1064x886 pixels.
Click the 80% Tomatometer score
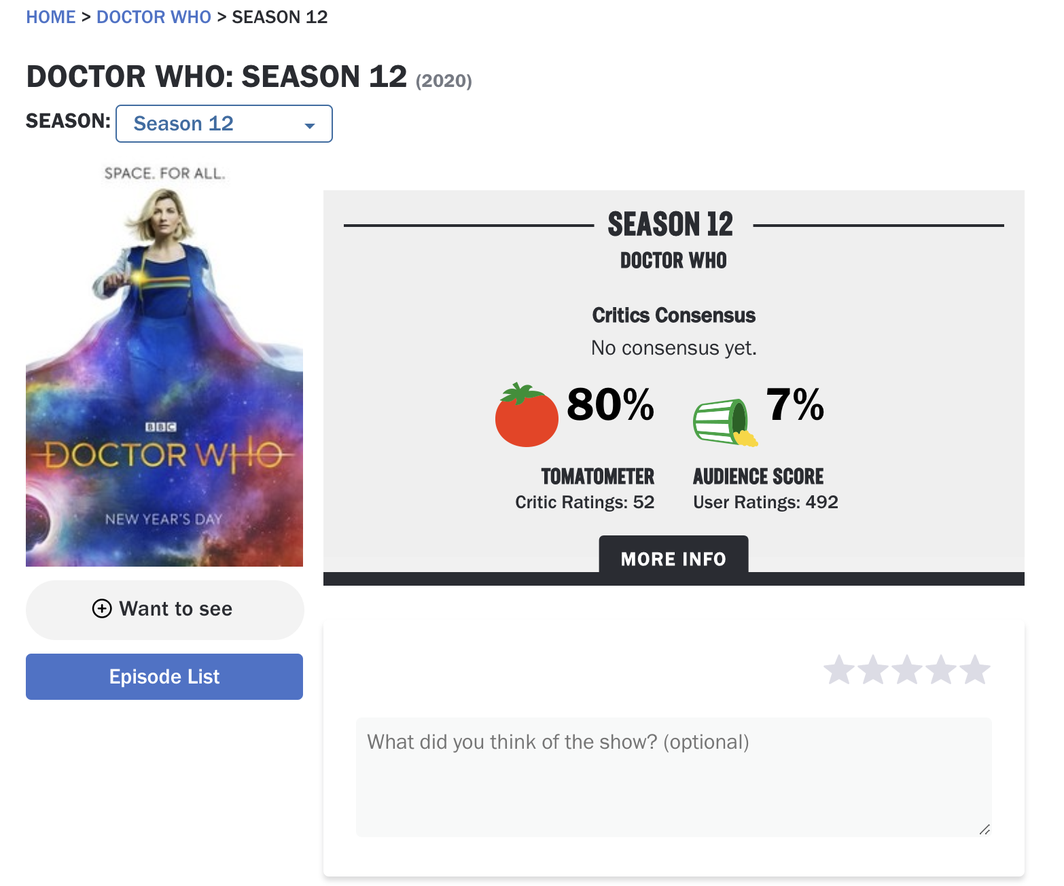[610, 405]
